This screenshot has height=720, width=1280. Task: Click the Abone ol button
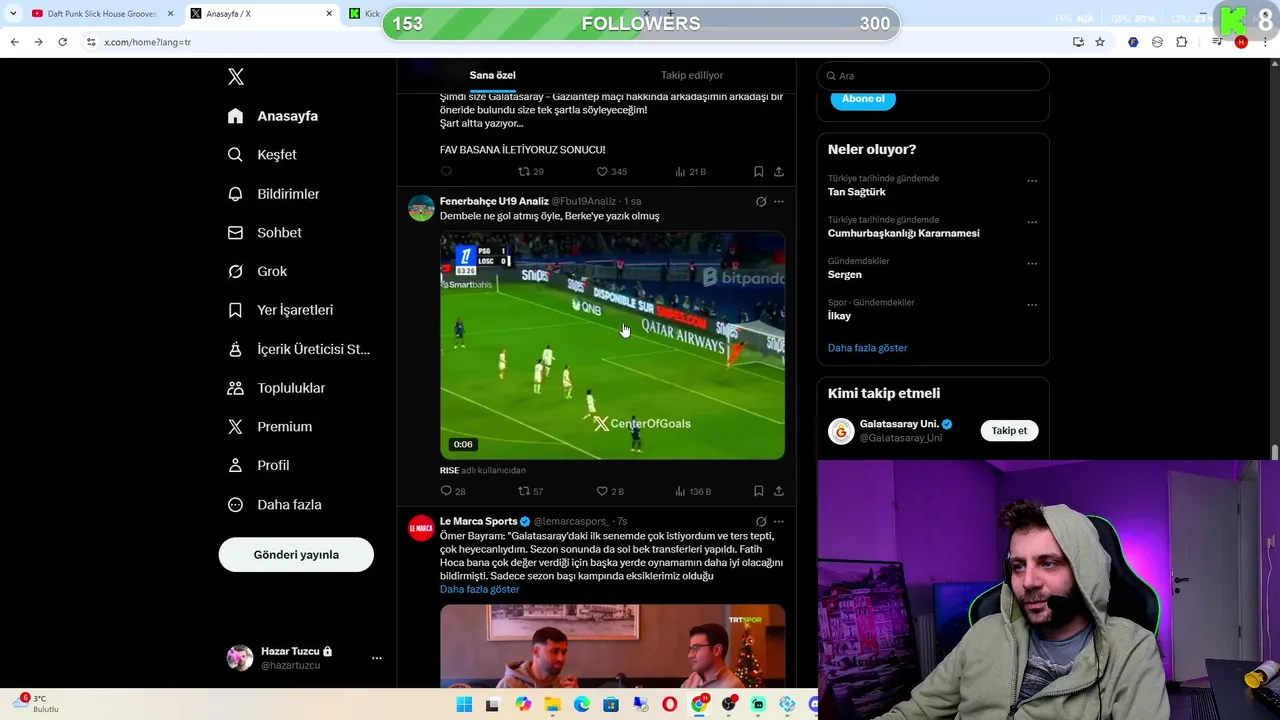[863, 99]
